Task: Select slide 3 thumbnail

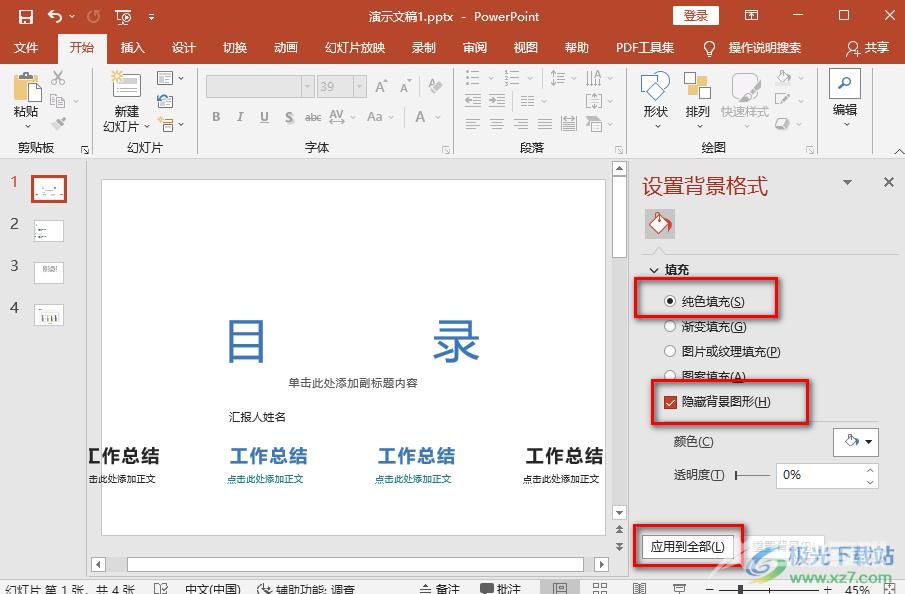Action: click(x=49, y=273)
